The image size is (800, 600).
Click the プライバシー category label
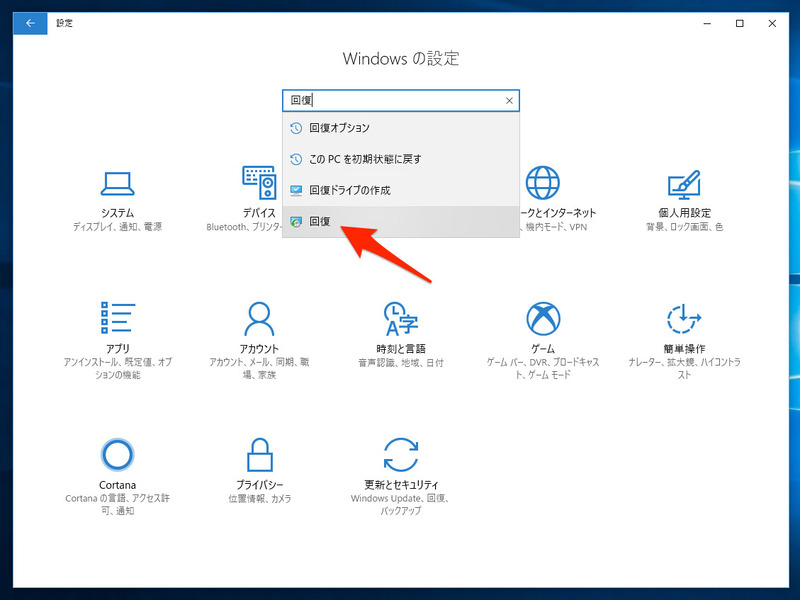259,484
